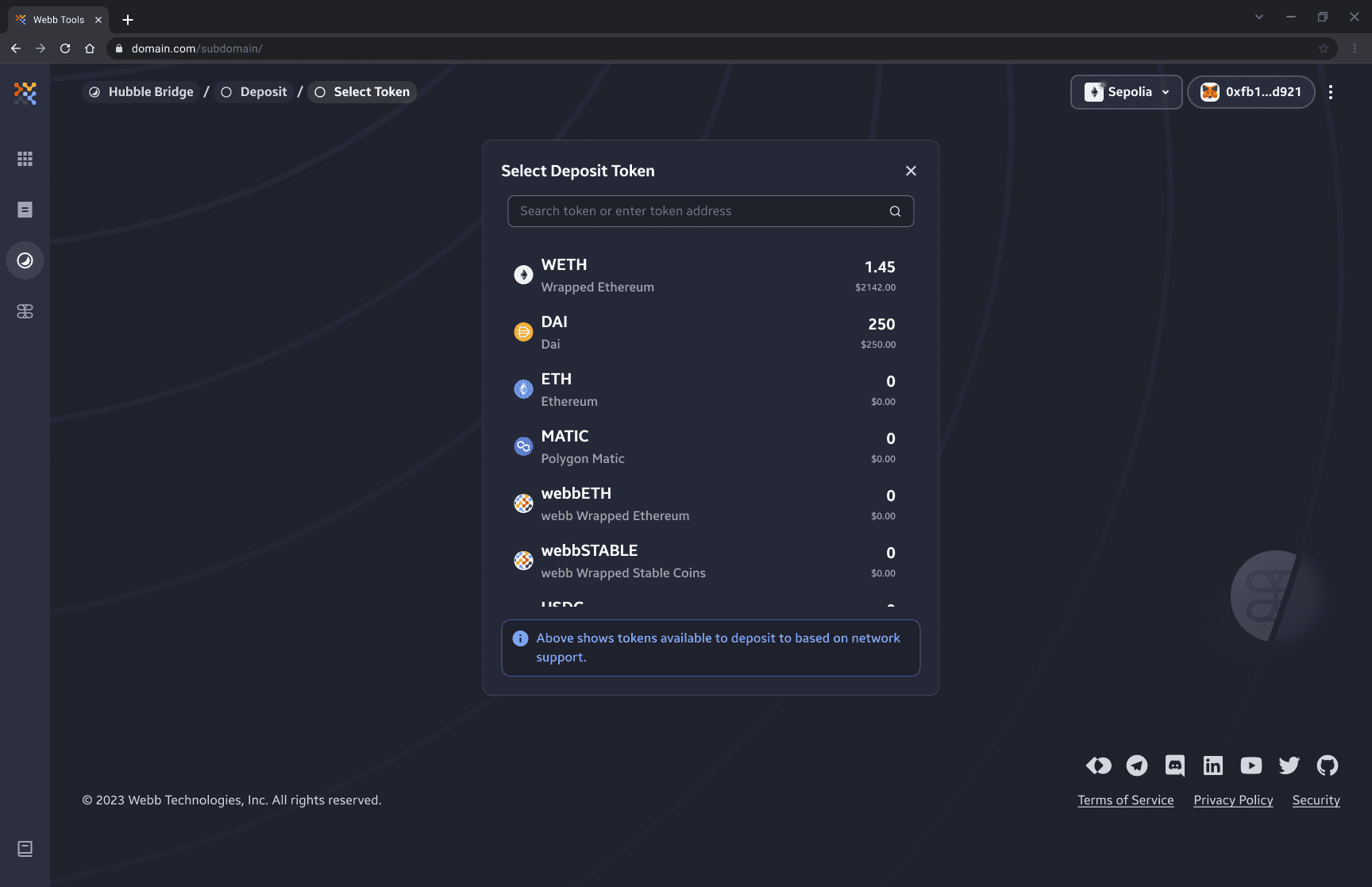Open Terms of Service link
Screen dimensions: 1372x887
pos(1125,800)
